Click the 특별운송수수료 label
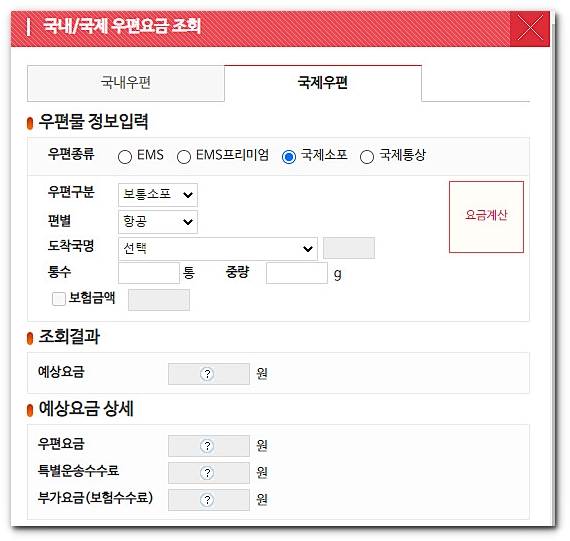Image resolution: width=570 pixels, height=541 pixels. click(78, 470)
